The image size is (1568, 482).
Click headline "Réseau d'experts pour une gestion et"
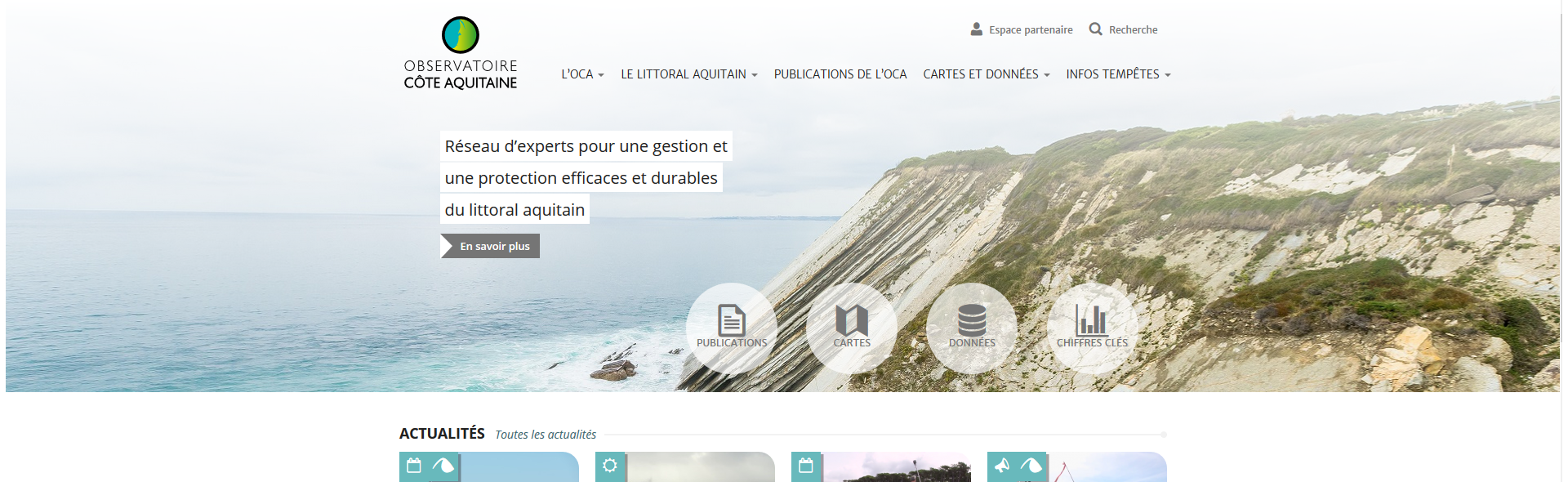(586, 146)
